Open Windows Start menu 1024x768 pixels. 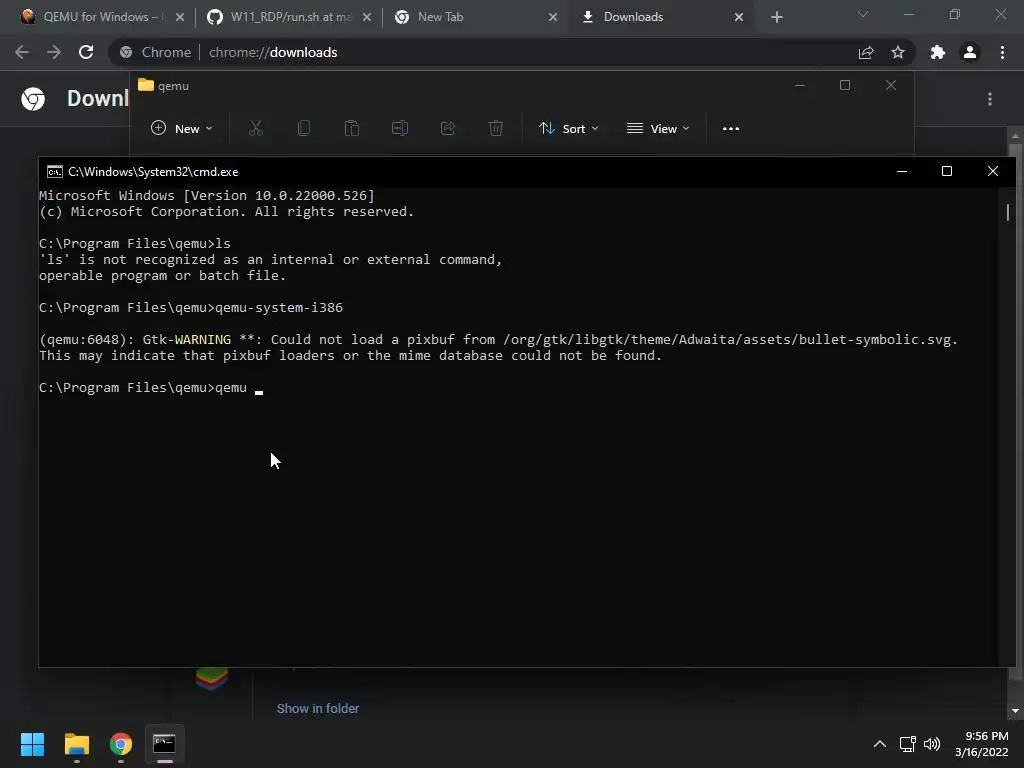pos(32,744)
